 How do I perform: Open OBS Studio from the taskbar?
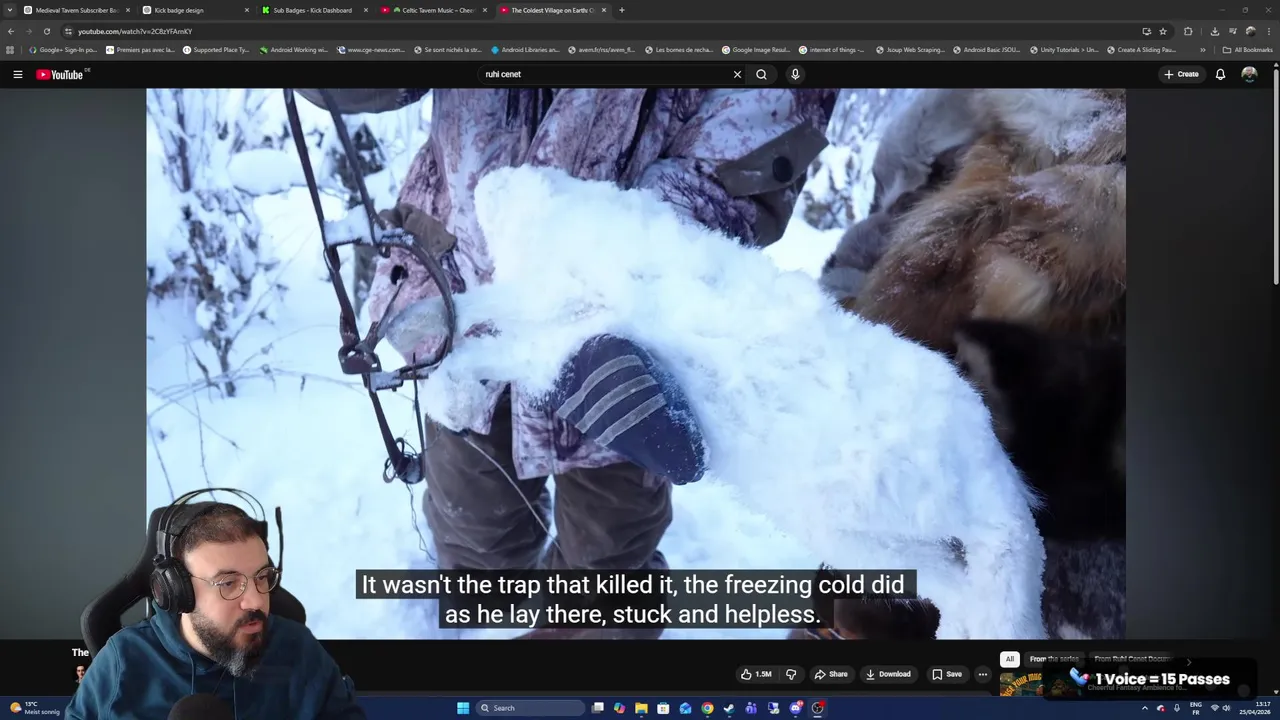(x=818, y=708)
